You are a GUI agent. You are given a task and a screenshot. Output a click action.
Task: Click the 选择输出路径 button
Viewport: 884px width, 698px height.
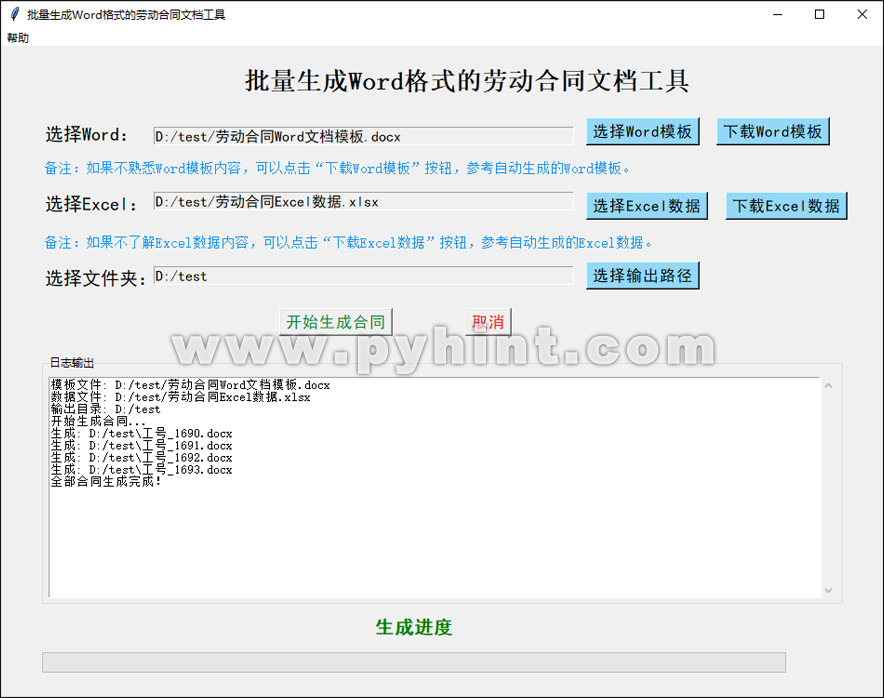click(x=642, y=276)
